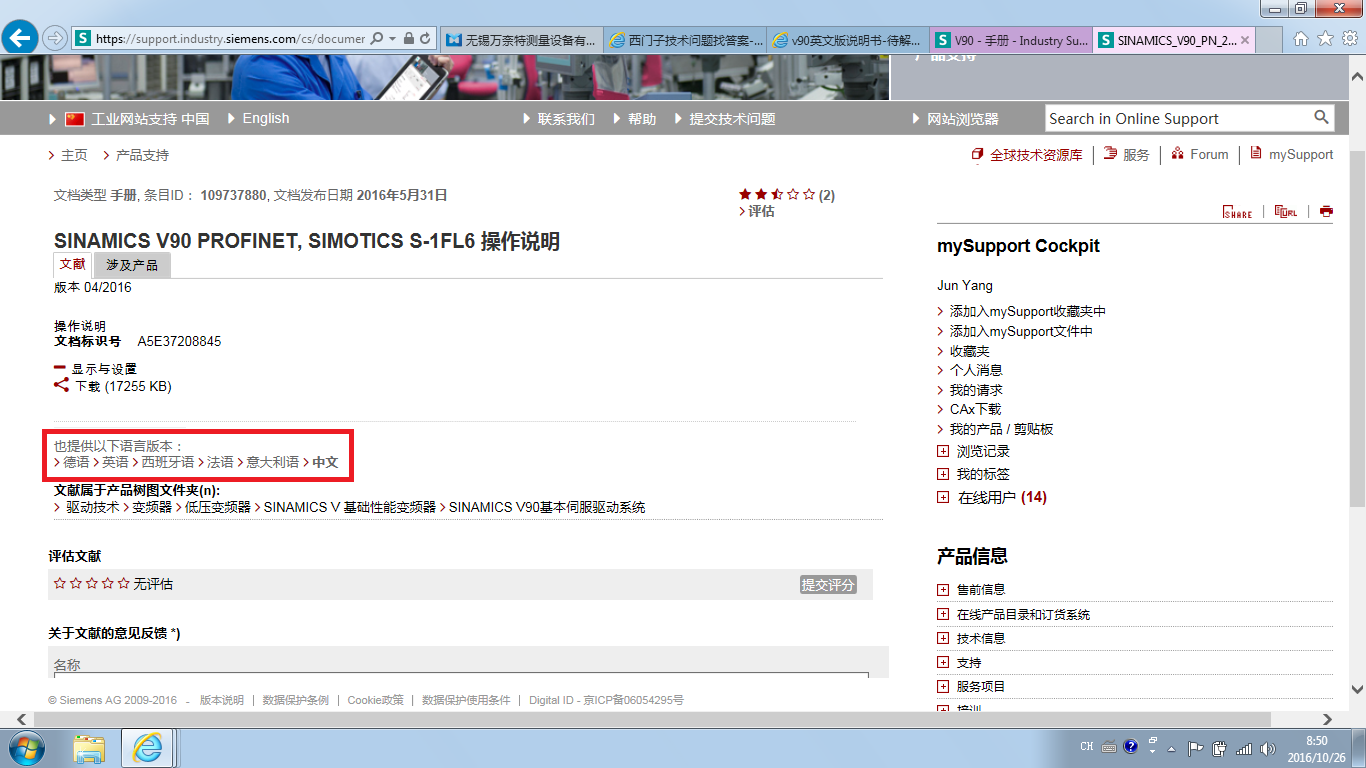Expand the 在线用户 (14) section

coord(943,497)
